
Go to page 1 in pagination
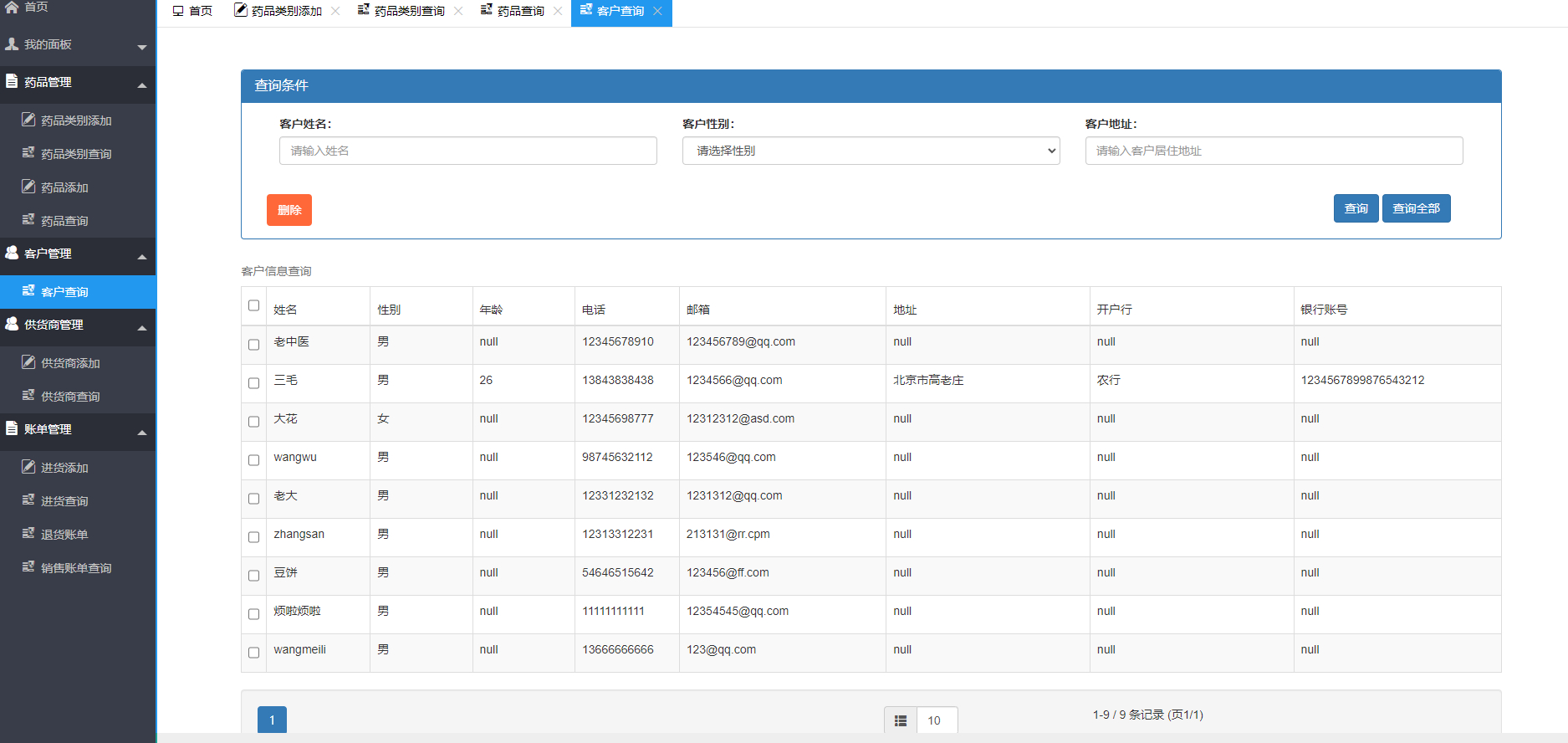pyautogui.click(x=272, y=720)
